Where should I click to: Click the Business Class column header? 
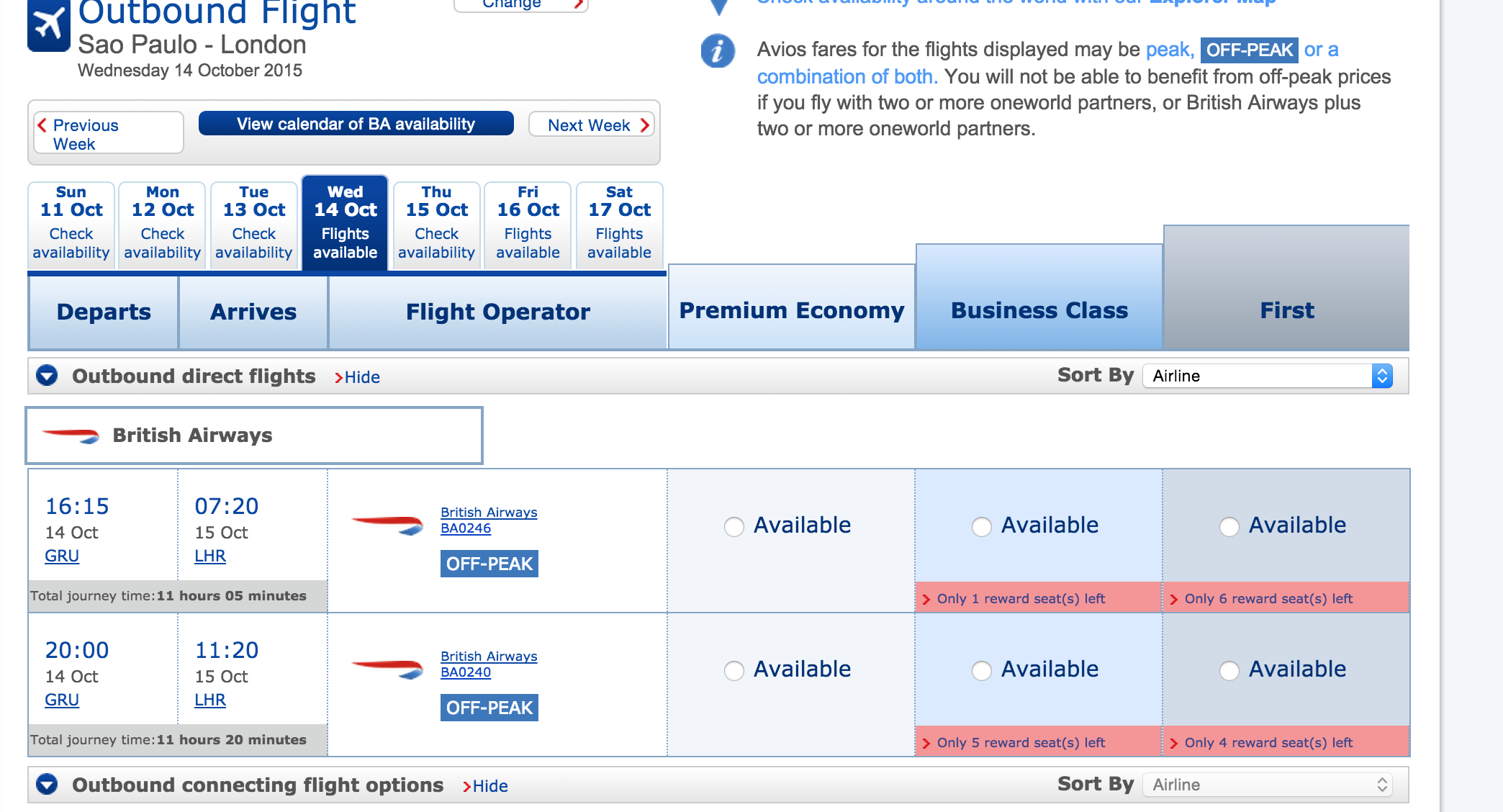click(x=1039, y=310)
